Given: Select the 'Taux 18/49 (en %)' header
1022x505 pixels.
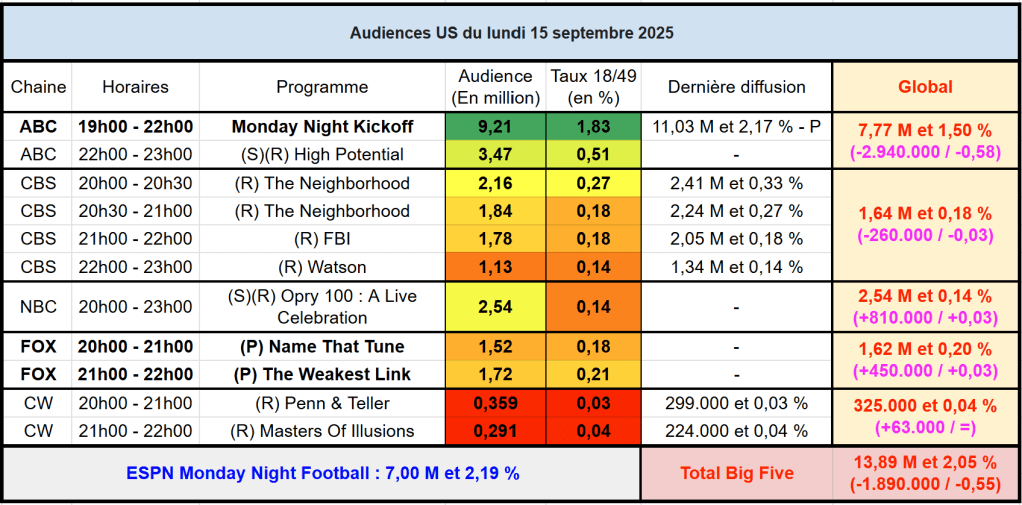Looking at the screenshot, I should click(592, 87).
